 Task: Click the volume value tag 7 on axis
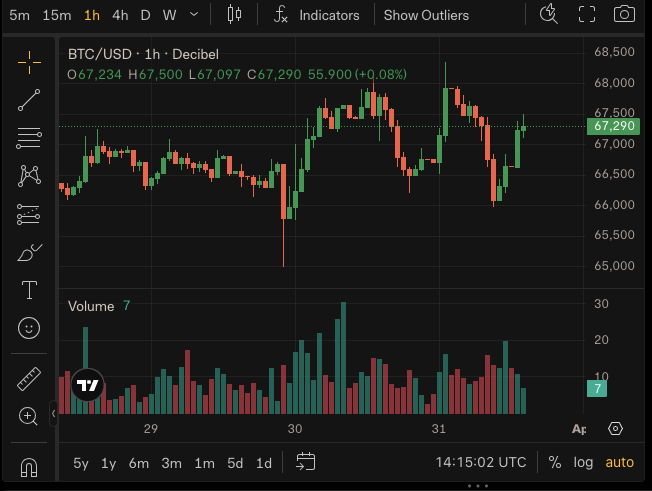click(x=597, y=389)
